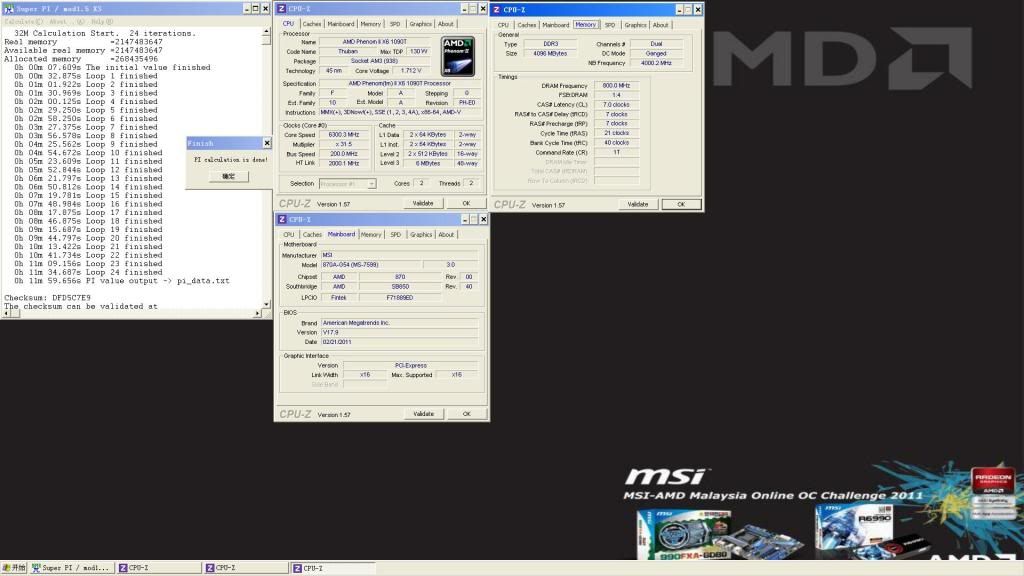The width and height of the screenshot is (1024, 576).
Task: Click the last CPU-Z taskbar button
Action: [x=332, y=568]
